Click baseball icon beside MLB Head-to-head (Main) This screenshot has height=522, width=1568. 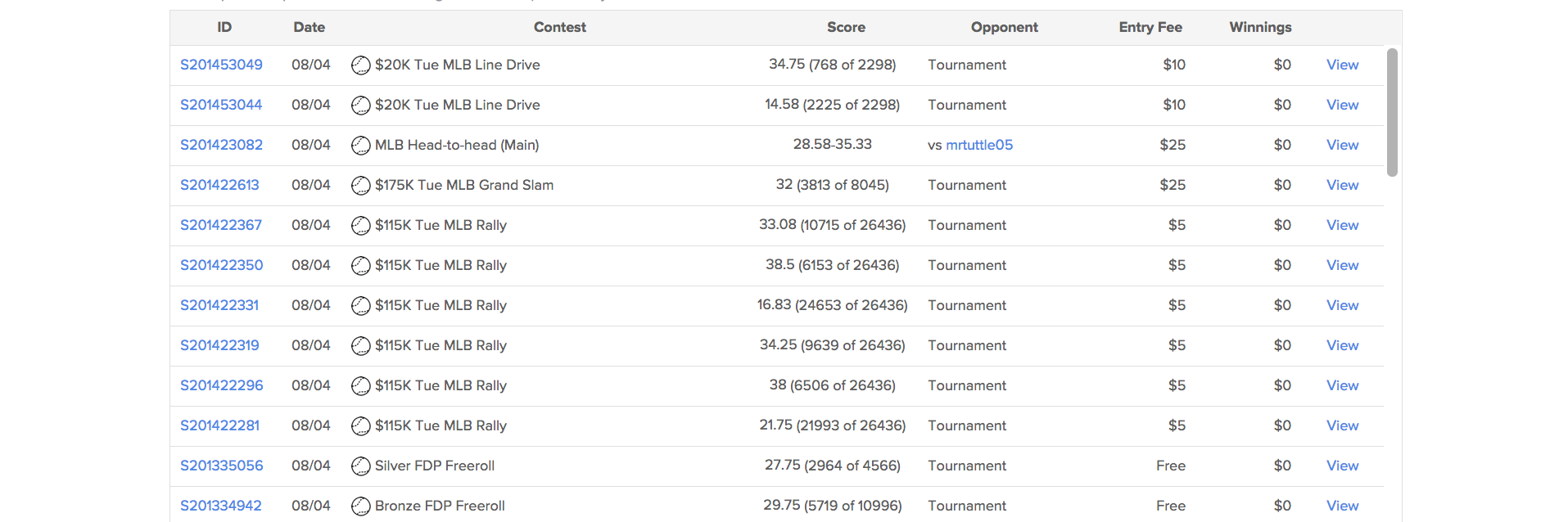(360, 146)
